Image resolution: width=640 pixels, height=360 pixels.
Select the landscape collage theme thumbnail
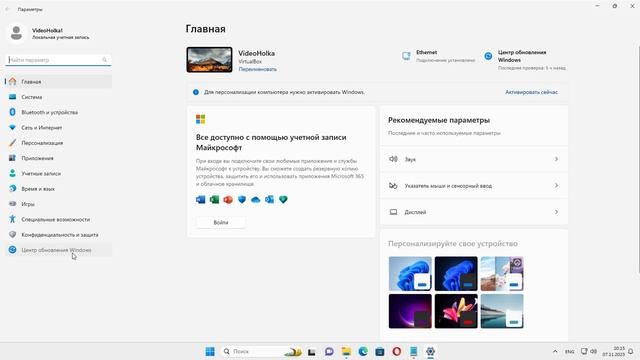click(502, 273)
